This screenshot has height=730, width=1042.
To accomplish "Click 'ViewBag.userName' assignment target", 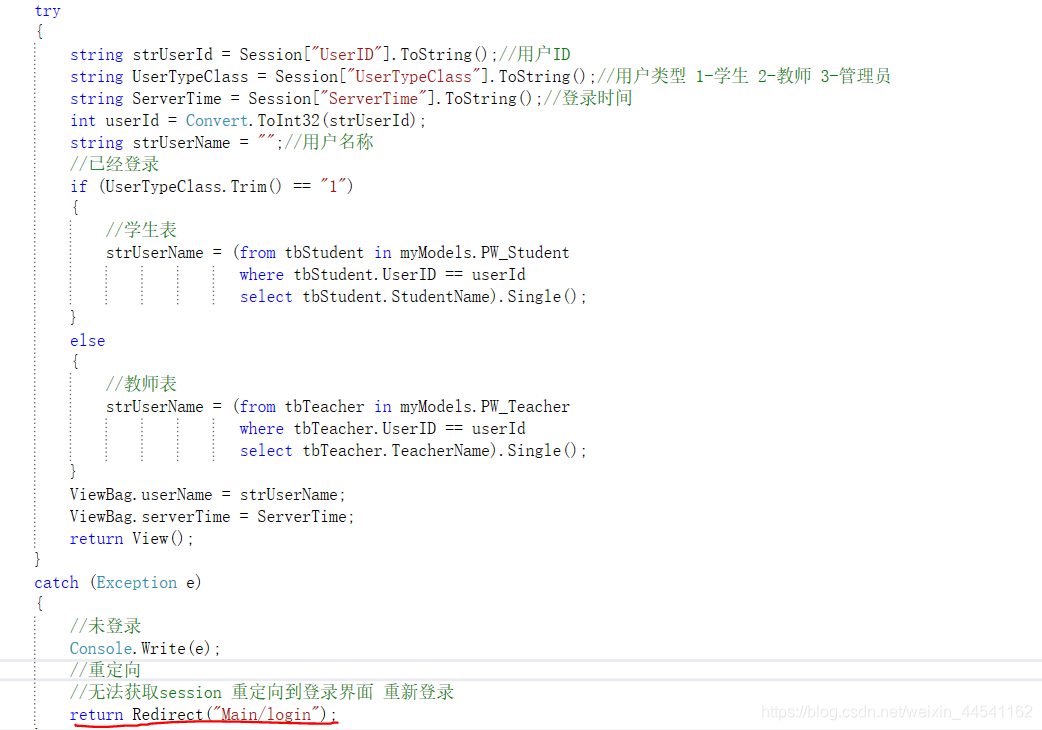I will point(141,495).
